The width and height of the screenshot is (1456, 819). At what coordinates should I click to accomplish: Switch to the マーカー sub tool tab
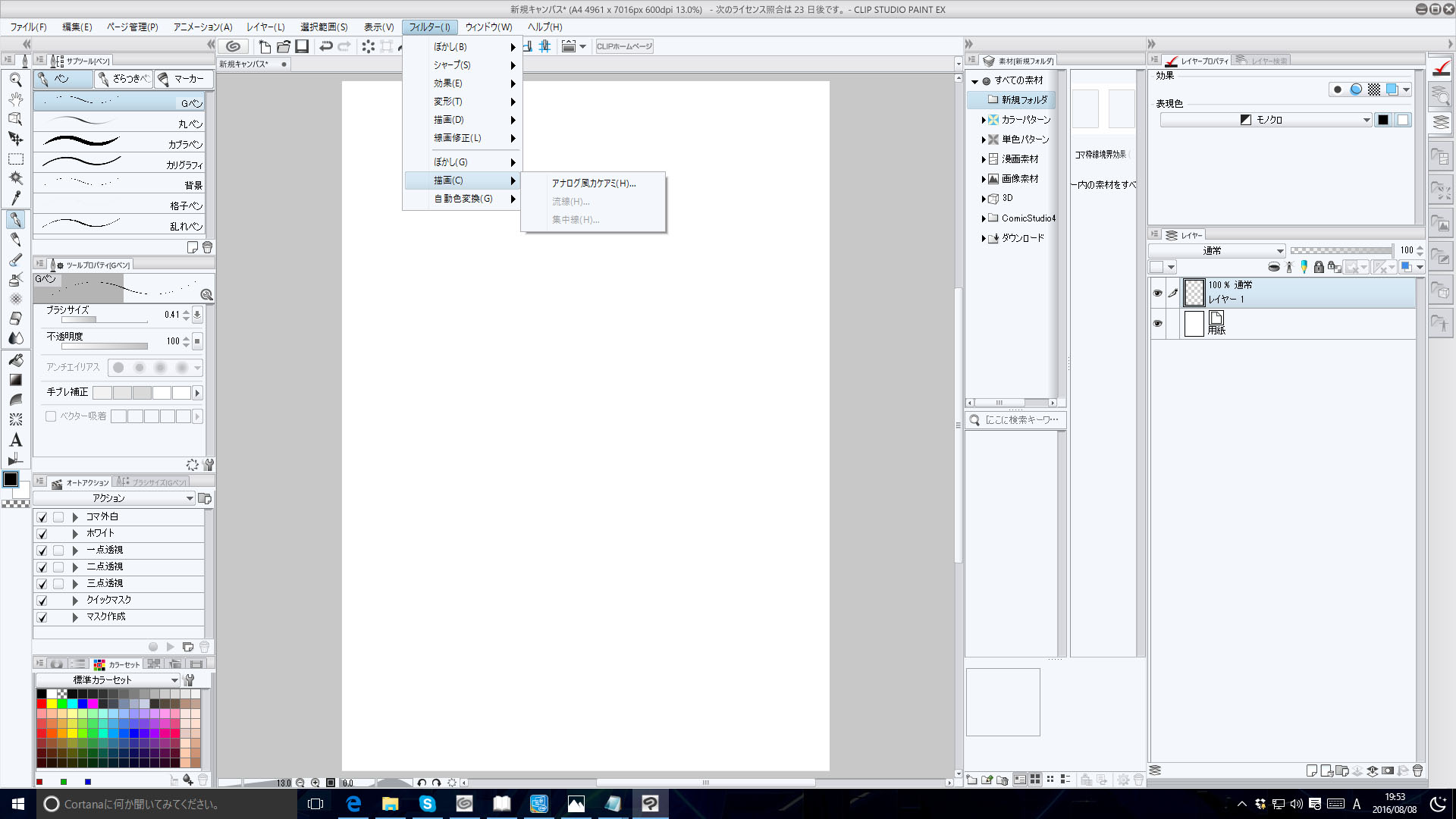[x=182, y=79]
